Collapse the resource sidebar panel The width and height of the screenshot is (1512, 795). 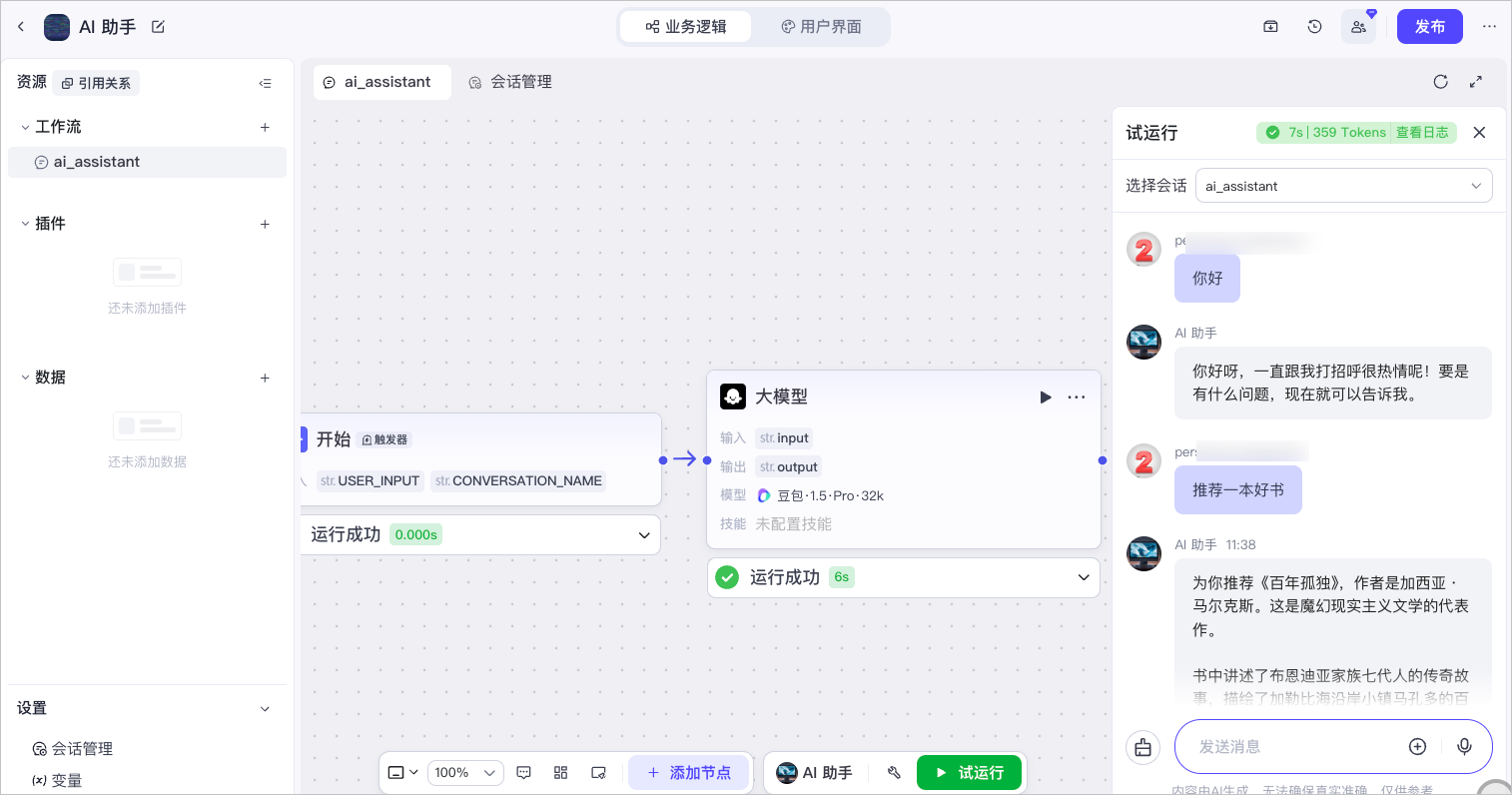pyautogui.click(x=265, y=83)
